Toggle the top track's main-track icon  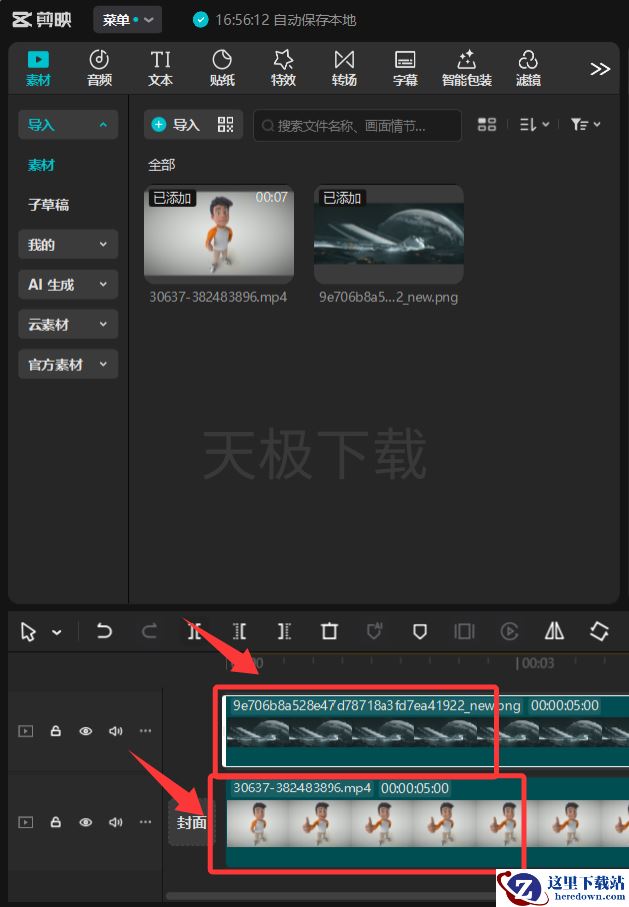[25, 731]
